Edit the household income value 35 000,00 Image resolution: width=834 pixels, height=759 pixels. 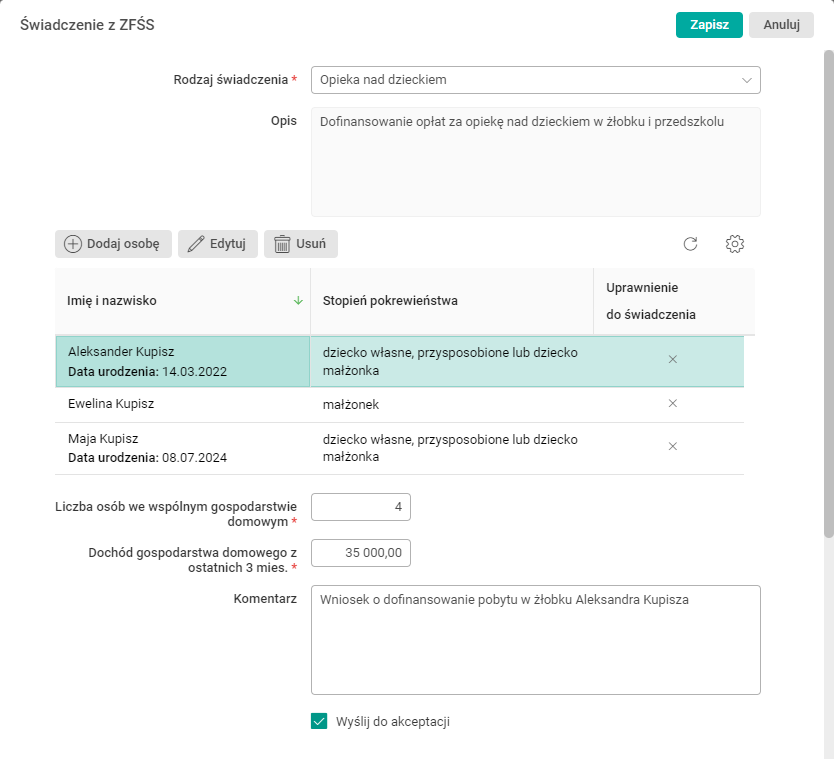coord(360,552)
